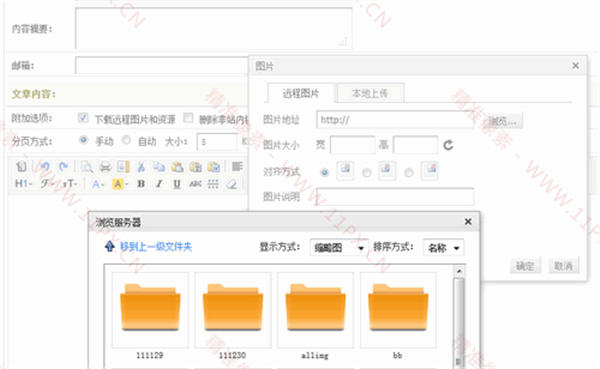Open H1 heading format dropdown
The height and width of the screenshot is (369, 600).
pos(23,184)
